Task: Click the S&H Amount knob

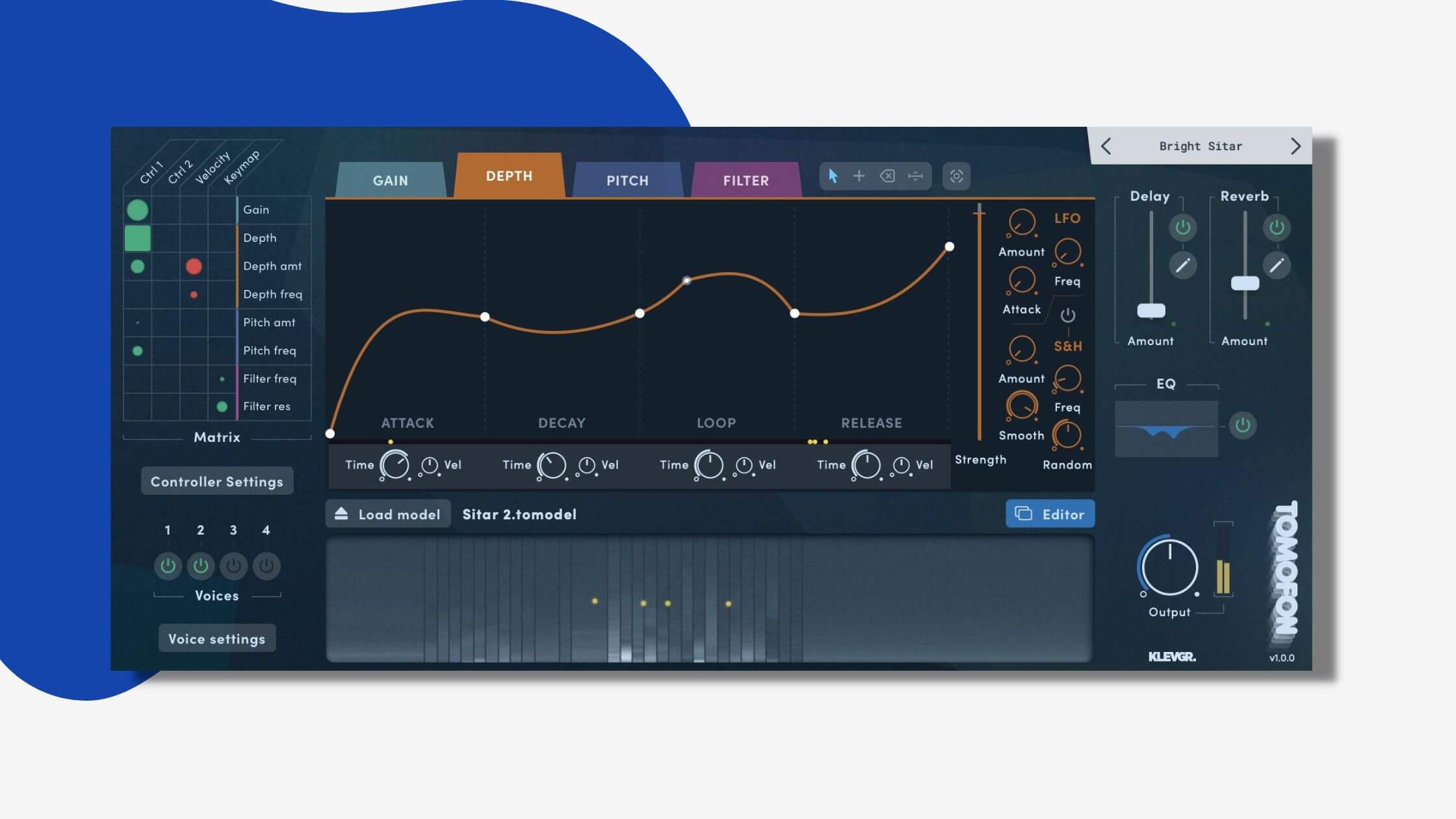Action: click(x=1021, y=350)
